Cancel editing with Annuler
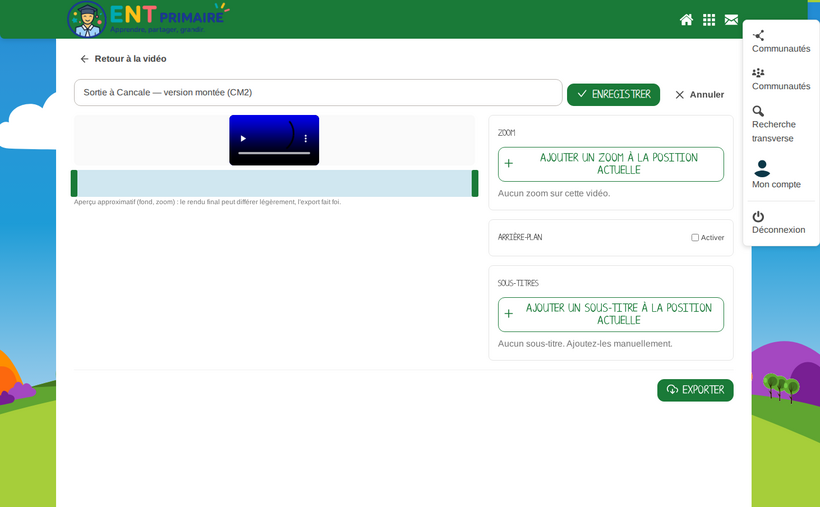Image resolution: width=820 pixels, height=507 pixels. pyautogui.click(x=699, y=95)
